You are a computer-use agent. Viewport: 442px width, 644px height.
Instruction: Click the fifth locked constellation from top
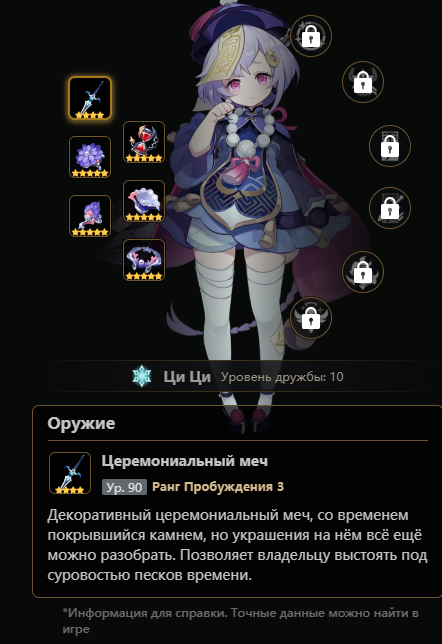pyautogui.click(x=363, y=272)
